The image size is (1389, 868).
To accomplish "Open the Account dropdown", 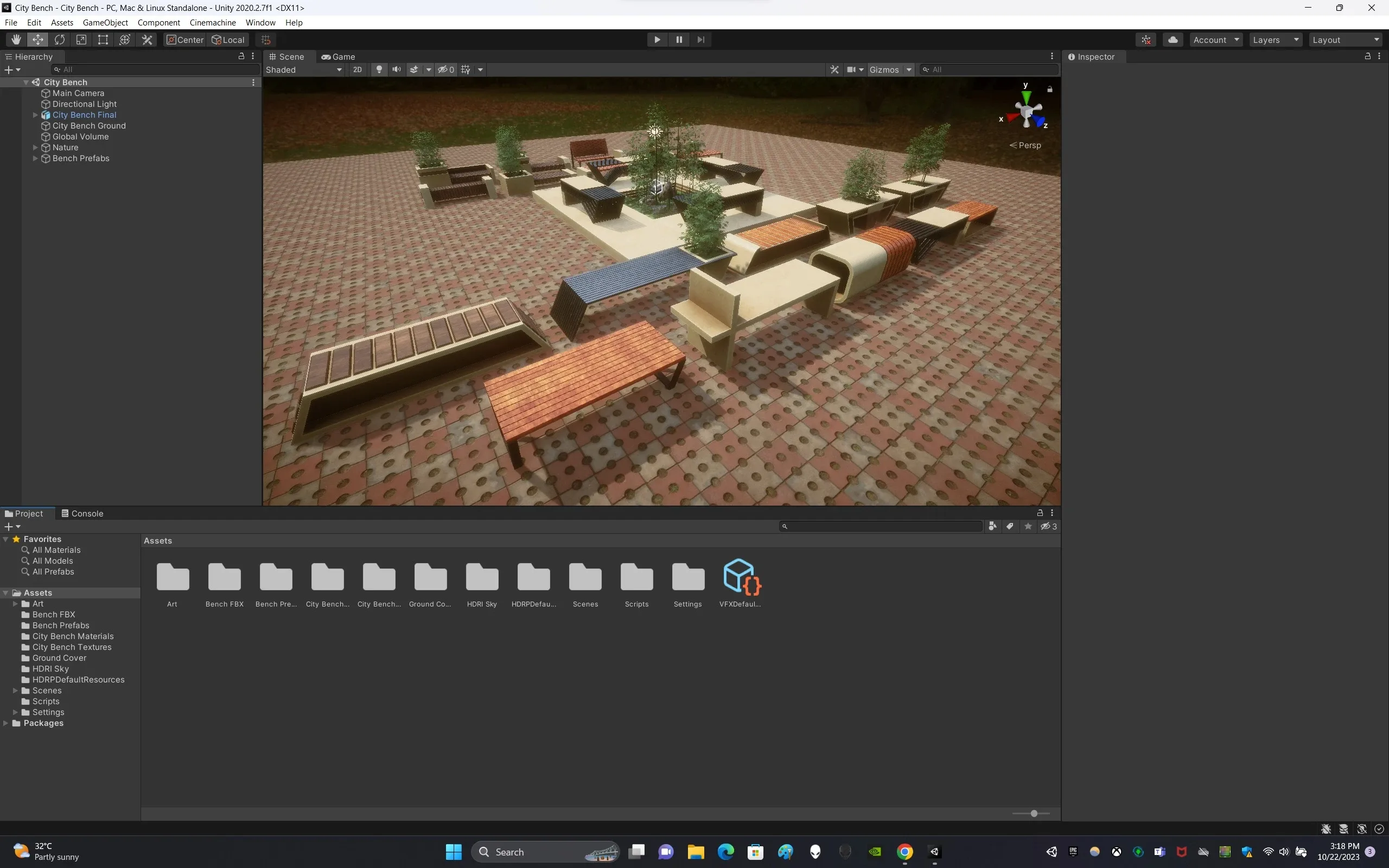I will [x=1216, y=40].
